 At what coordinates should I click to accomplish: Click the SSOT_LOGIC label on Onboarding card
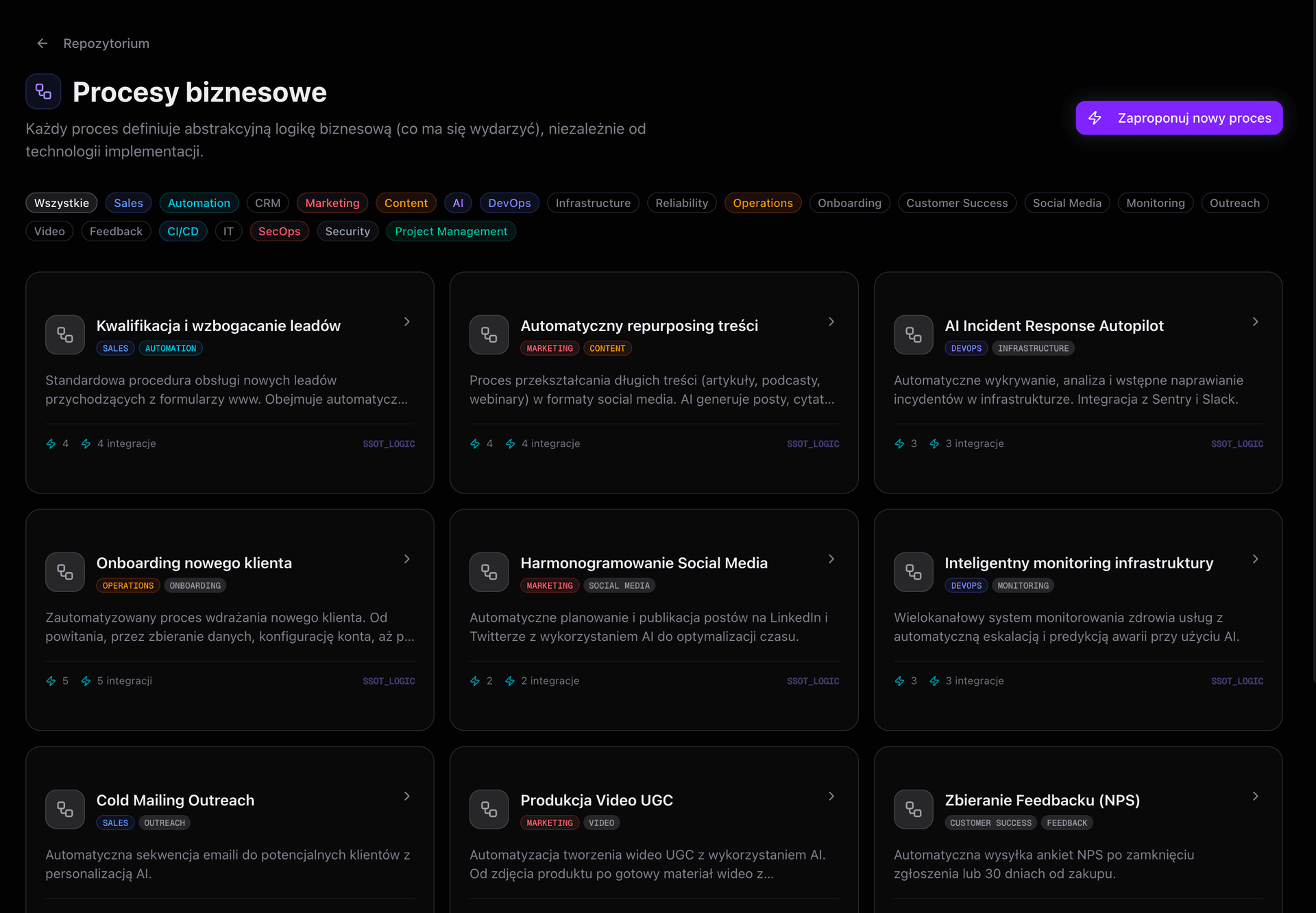point(389,681)
